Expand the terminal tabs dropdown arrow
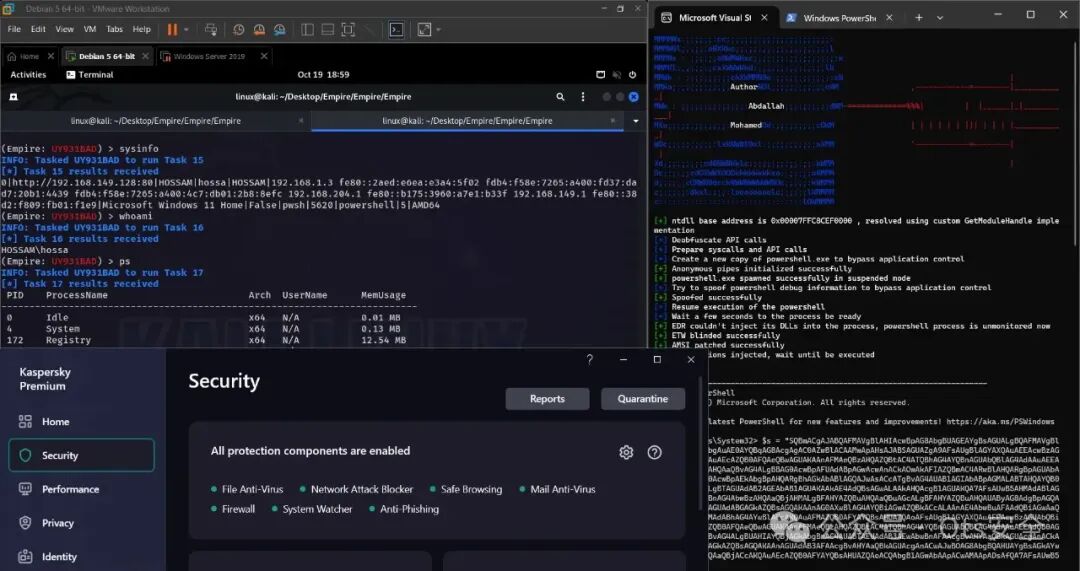 [x=636, y=121]
